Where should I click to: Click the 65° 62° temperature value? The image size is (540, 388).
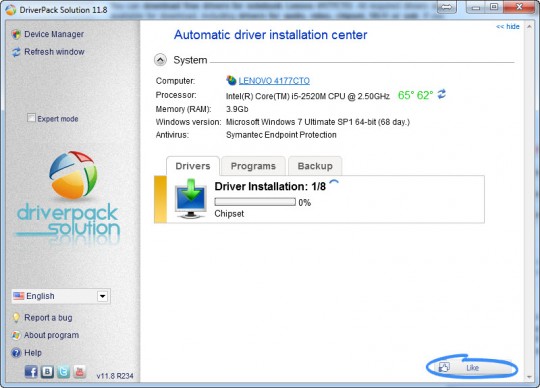pos(415,95)
